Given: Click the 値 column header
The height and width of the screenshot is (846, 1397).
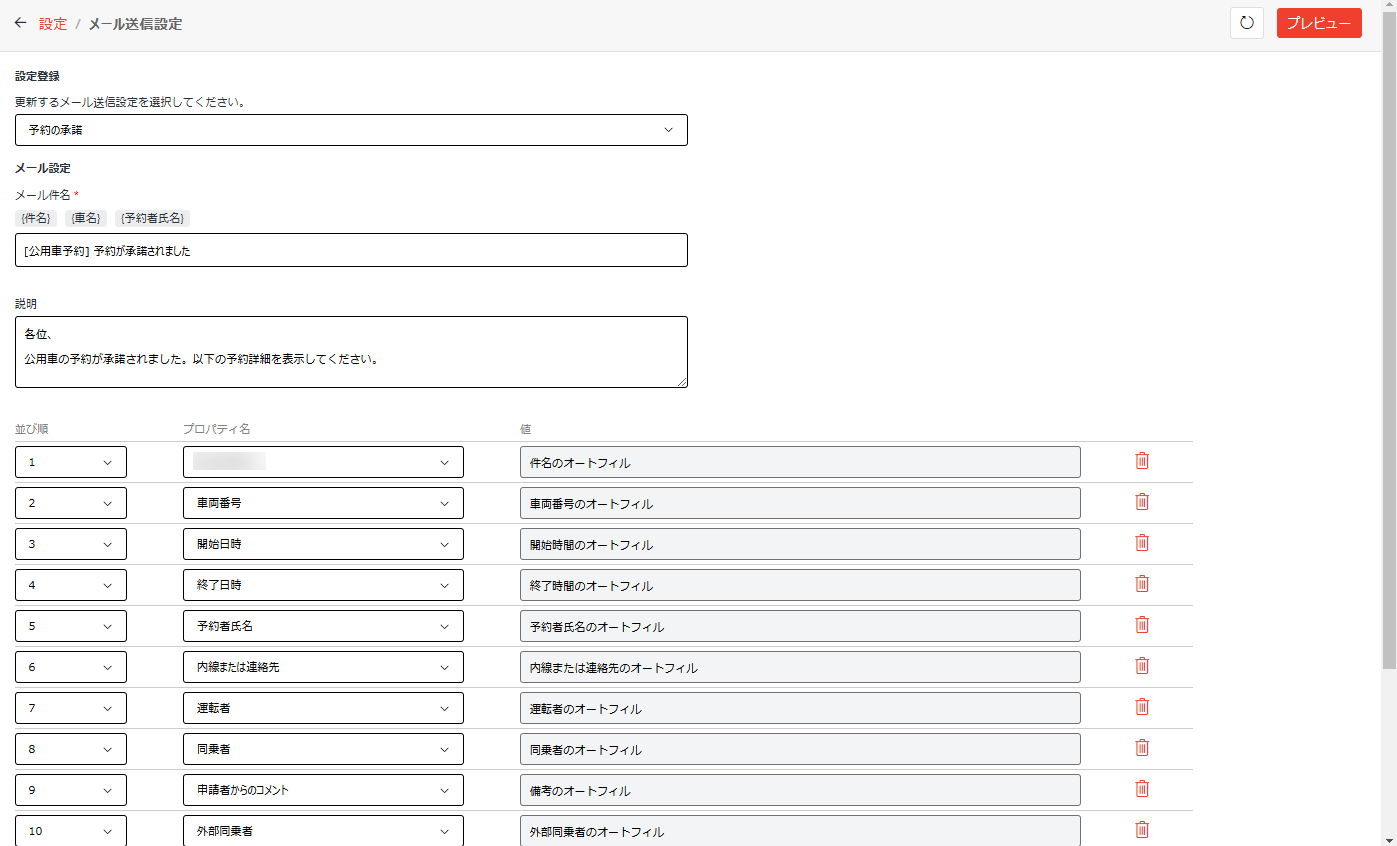Looking at the screenshot, I should [526, 428].
